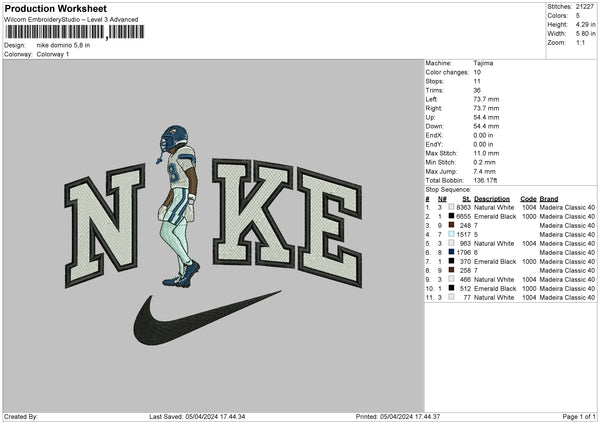Click the Width value 5.80 in
Screen dimensions: 600x424
585,34
